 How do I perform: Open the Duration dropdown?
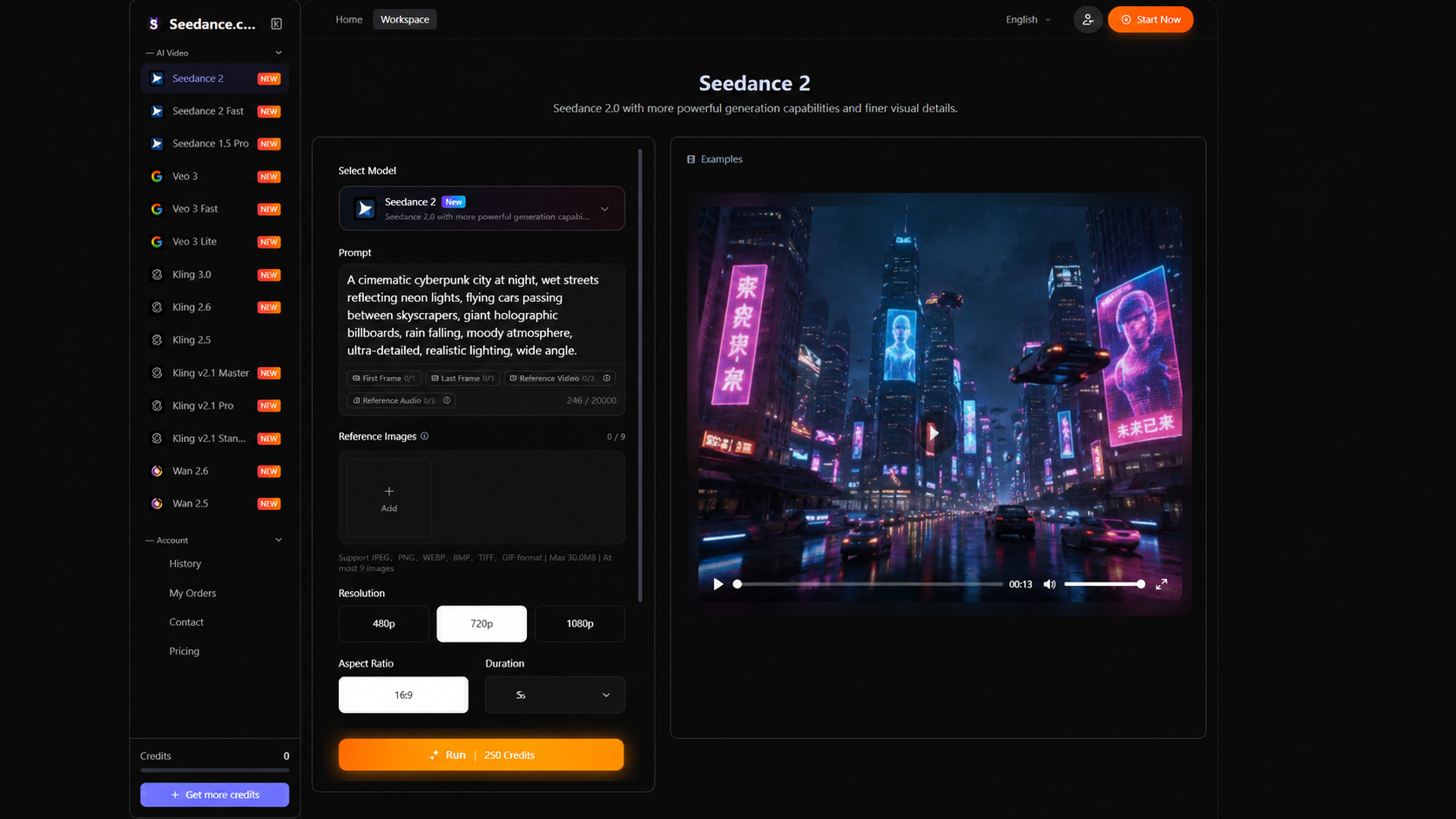point(555,695)
